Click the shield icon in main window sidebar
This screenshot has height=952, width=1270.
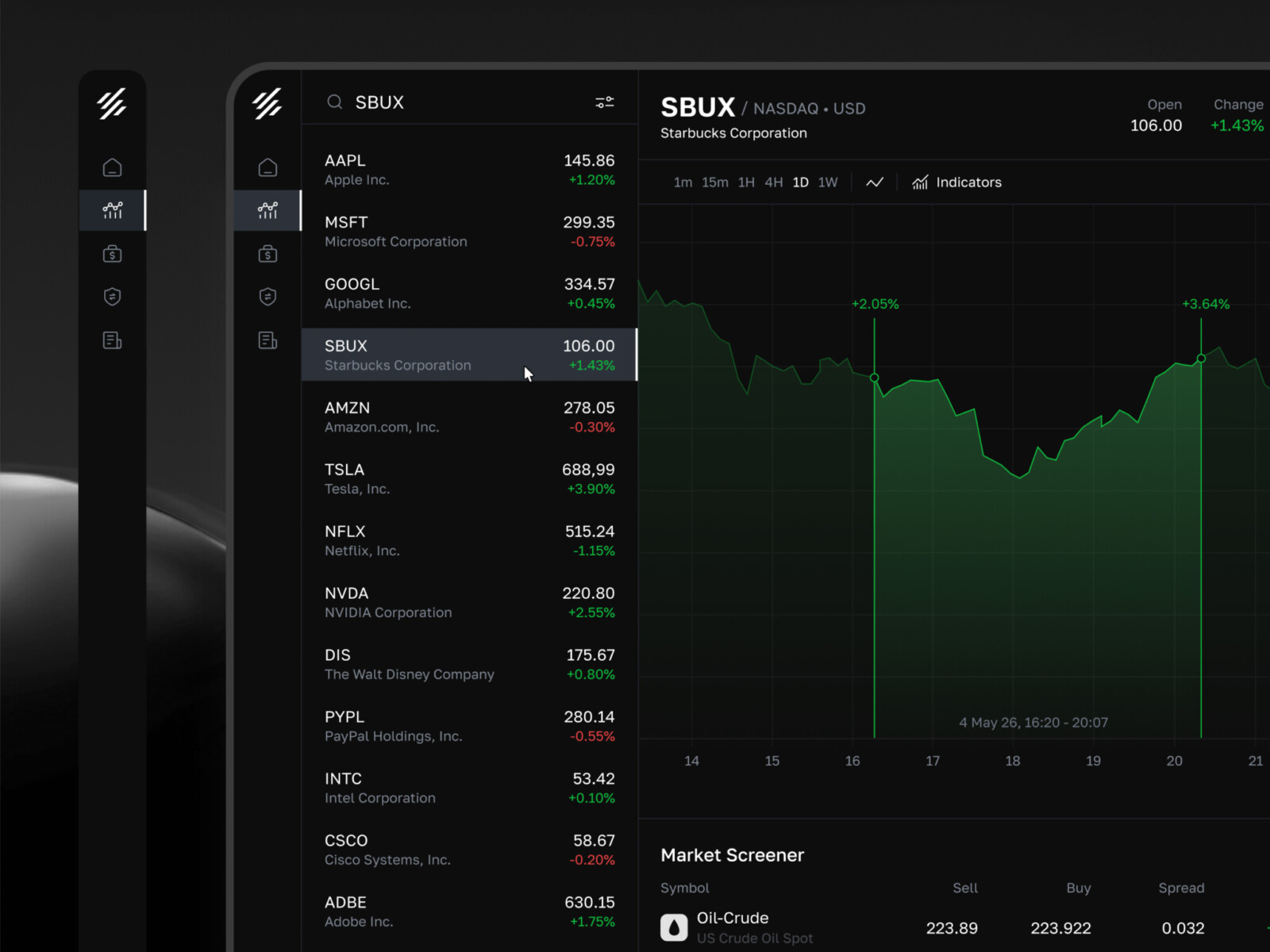267,297
